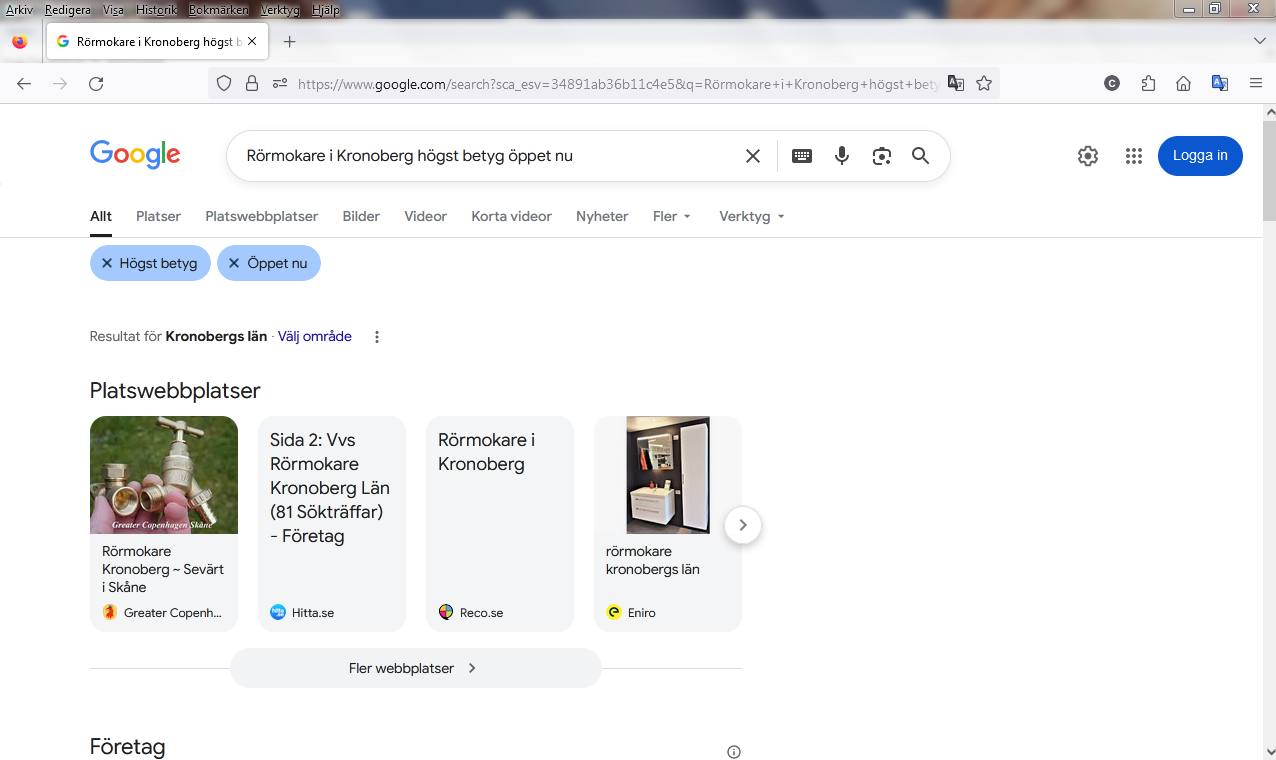The width and height of the screenshot is (1276, 760).
Task: Click the Google voice search microphone icon
Action: [842, 156]
